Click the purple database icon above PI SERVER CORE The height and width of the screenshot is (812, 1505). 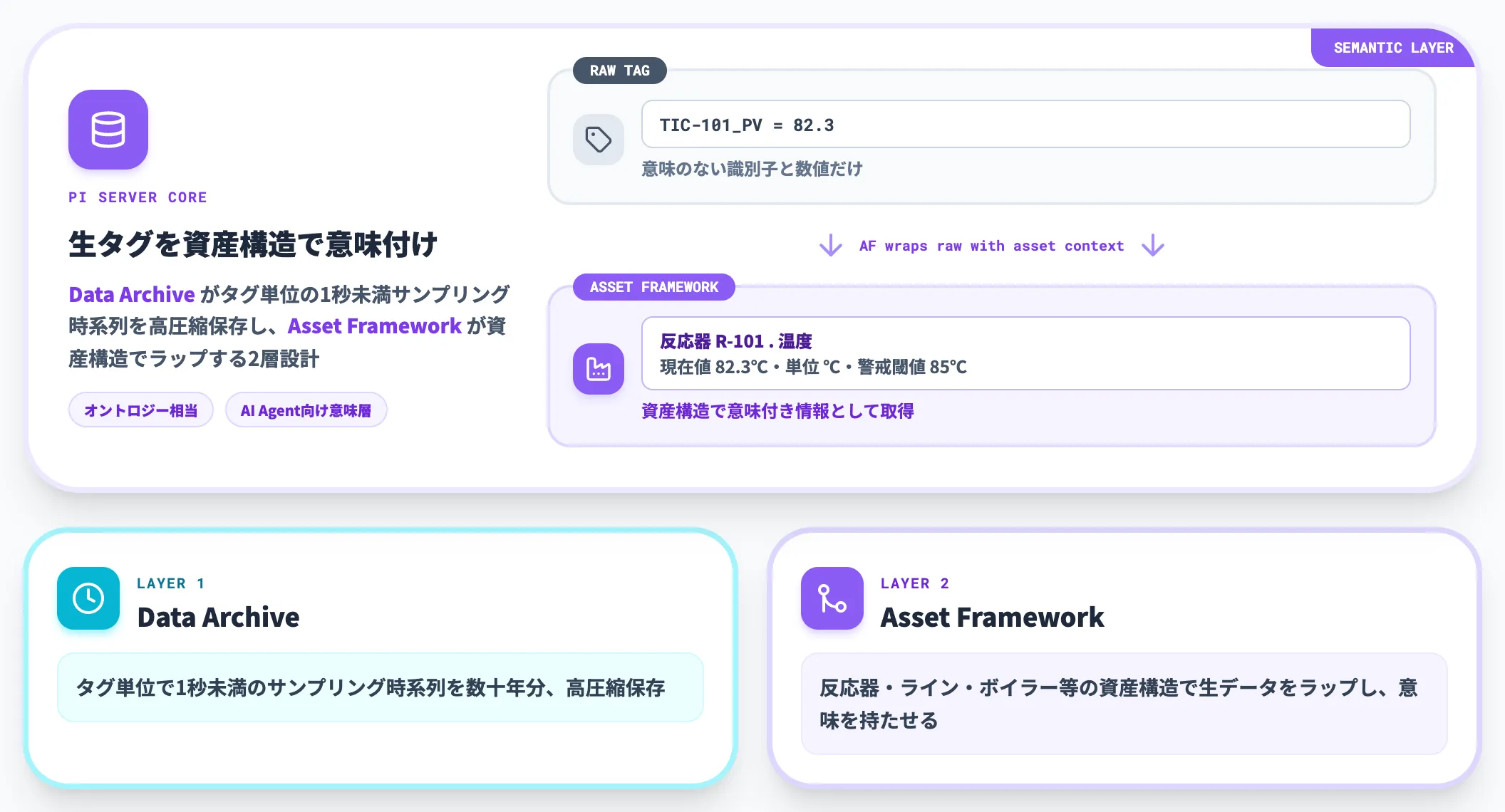coord(108,130)
